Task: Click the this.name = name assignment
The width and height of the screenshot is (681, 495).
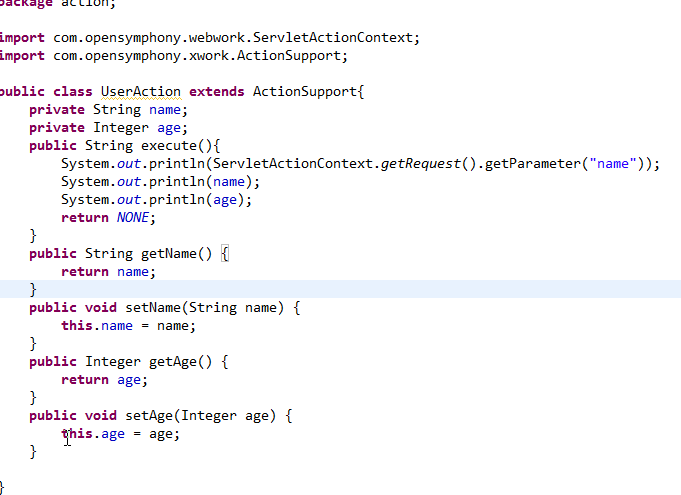Action: coord(129,326)
